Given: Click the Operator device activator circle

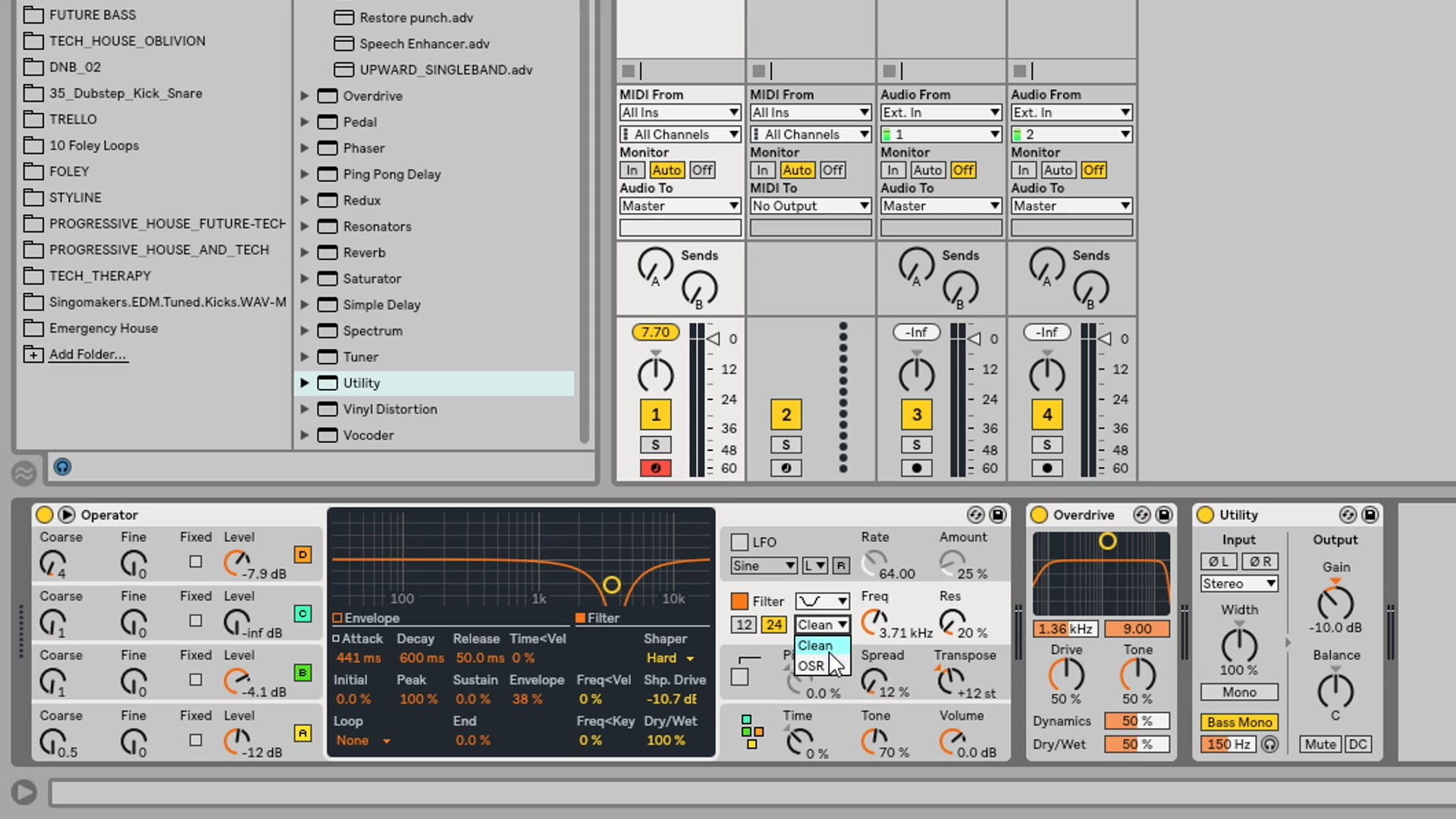Looking at the screenshot, I should pos(45,515).
